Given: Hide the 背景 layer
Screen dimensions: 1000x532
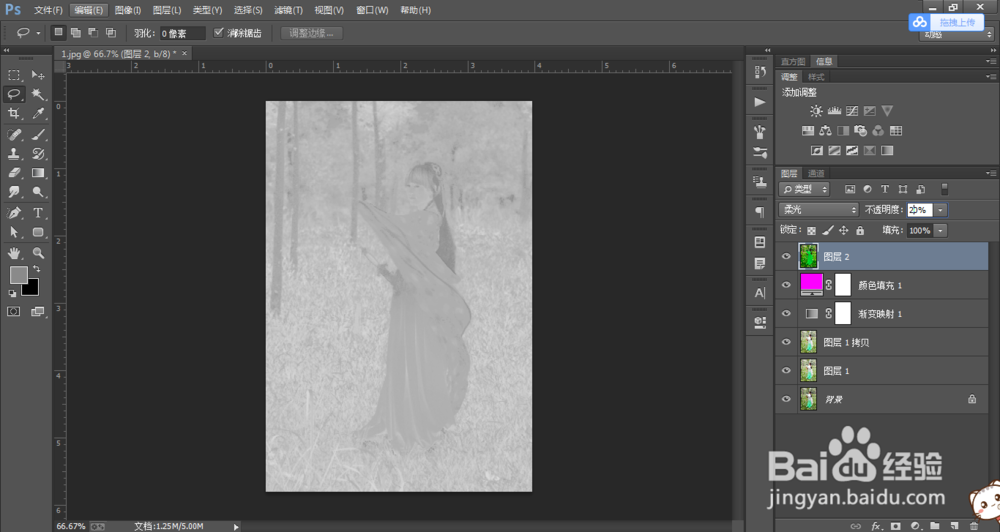Looking at the screenshot, I should [786, 399].
